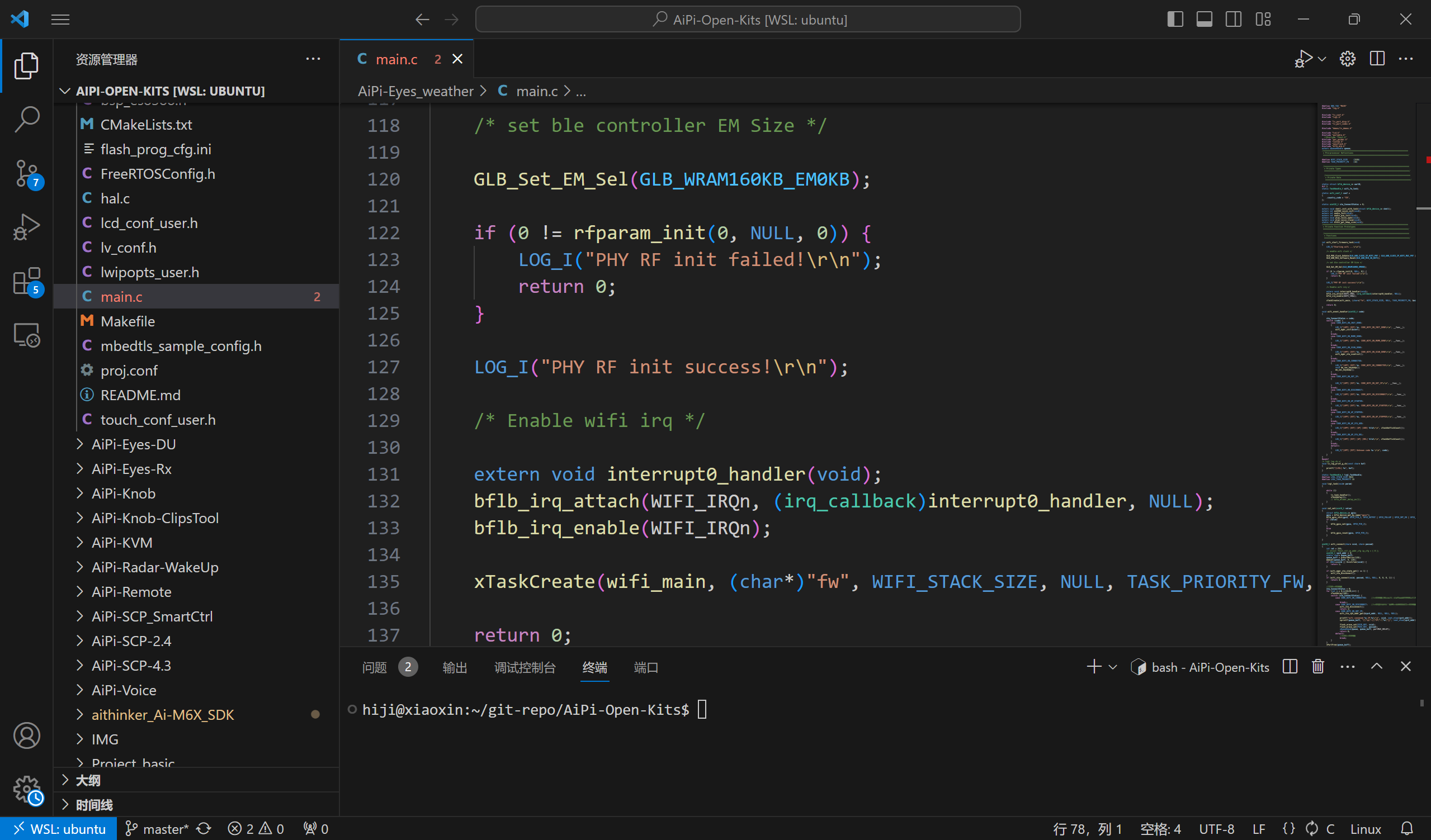Close the main.c editor tab
This screenshot has height=840, width=1431.
(x=457, y=59)
